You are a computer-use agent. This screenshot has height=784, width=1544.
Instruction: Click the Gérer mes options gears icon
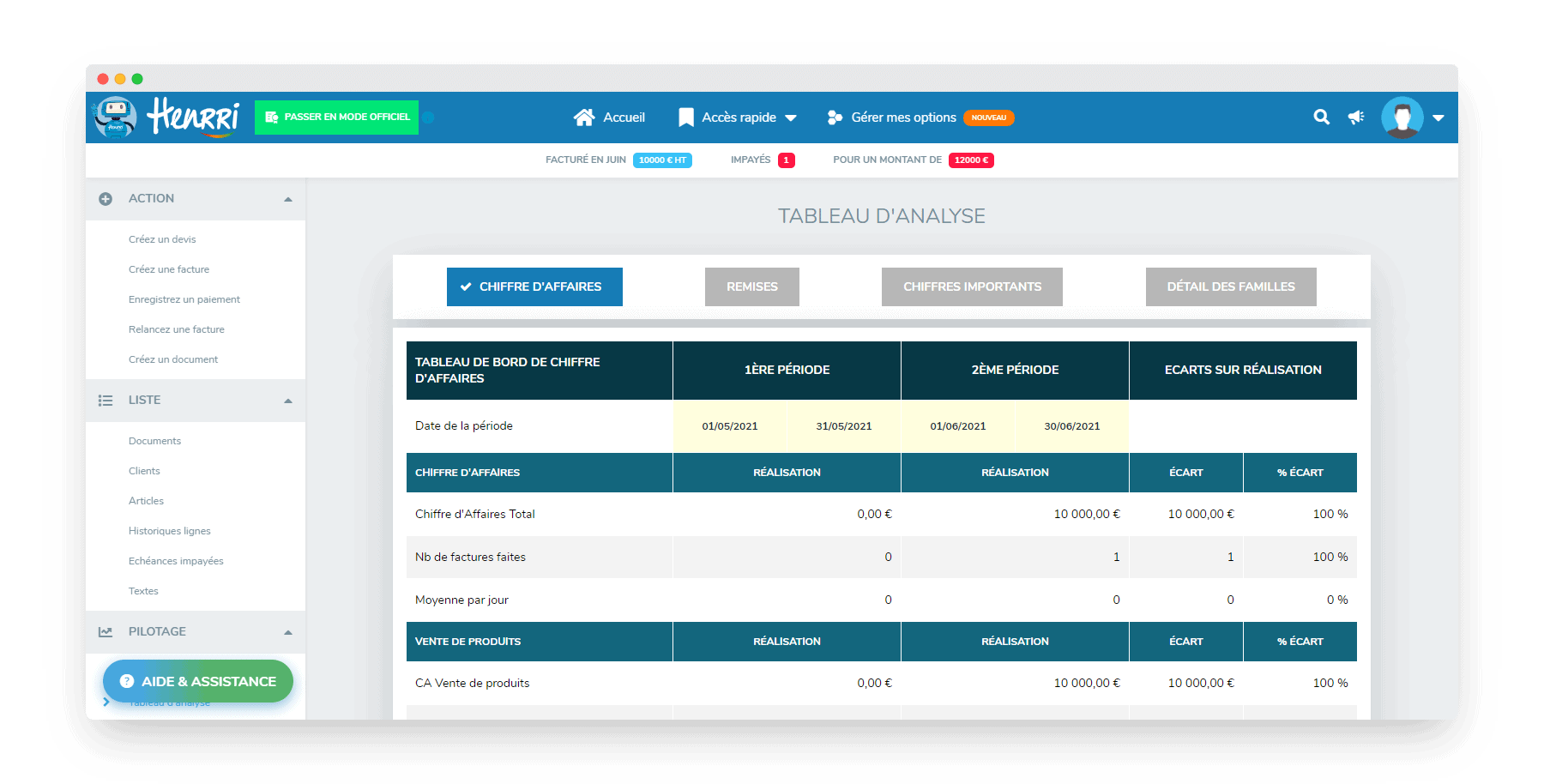[x=835, y=118]
